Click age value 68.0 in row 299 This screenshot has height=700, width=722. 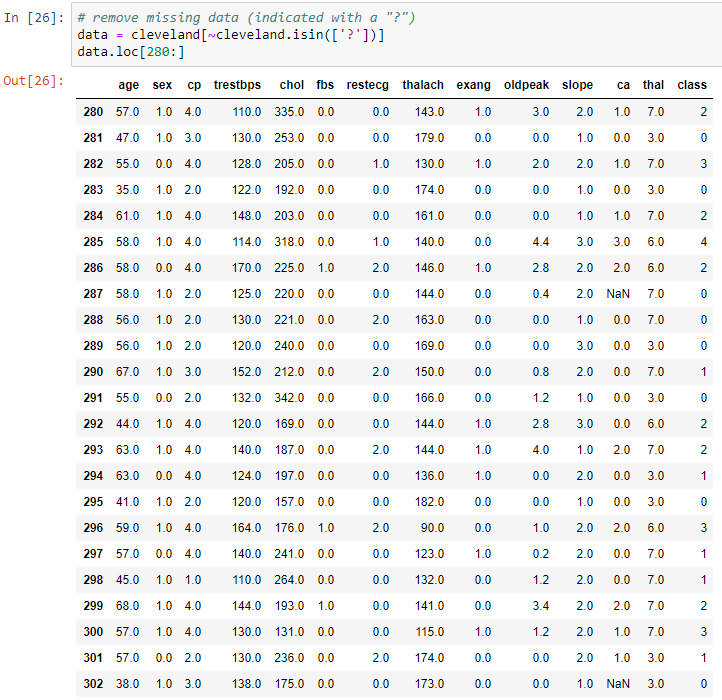click(x=128, y=606)
